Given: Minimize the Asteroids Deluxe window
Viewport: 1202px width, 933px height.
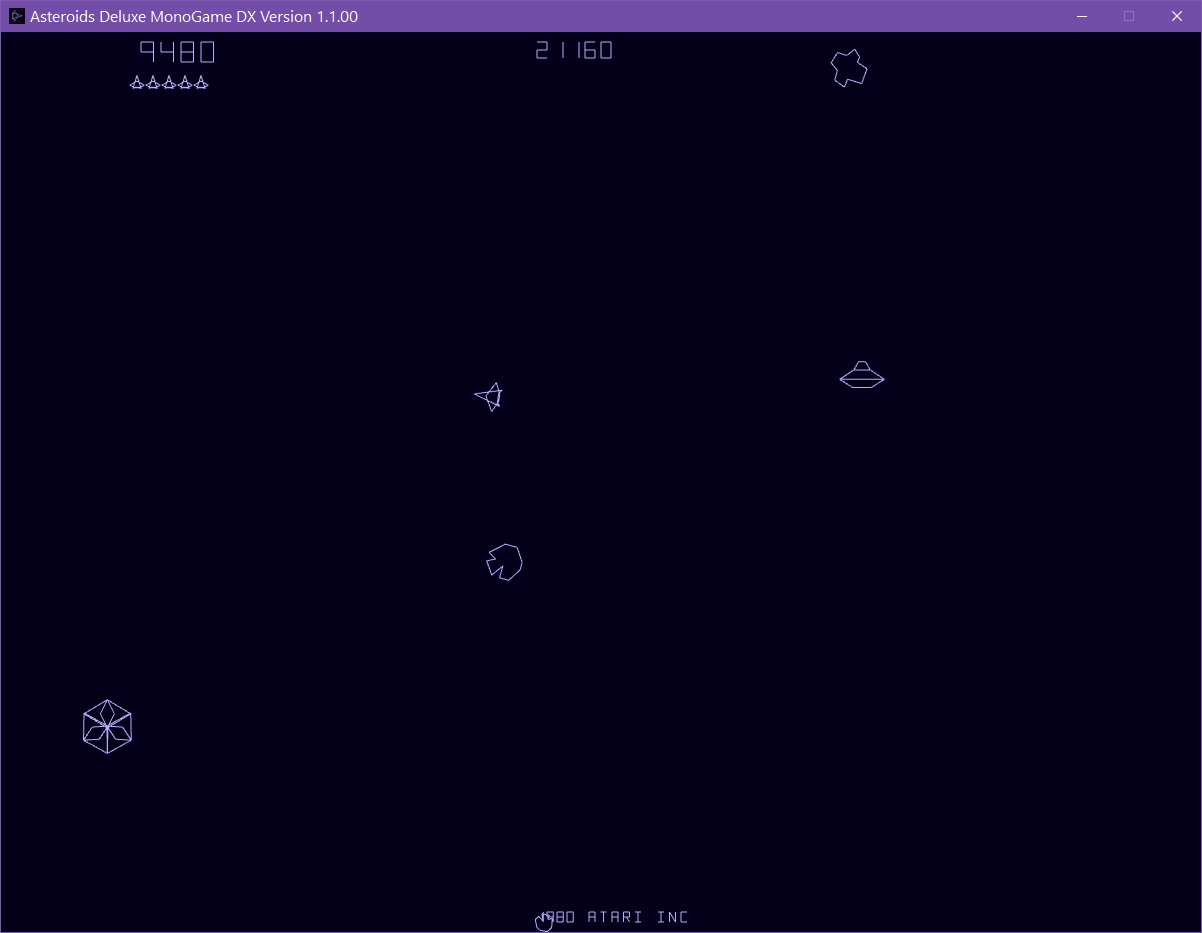Looking at the screenshot, I should click(x=1082, y=16).
